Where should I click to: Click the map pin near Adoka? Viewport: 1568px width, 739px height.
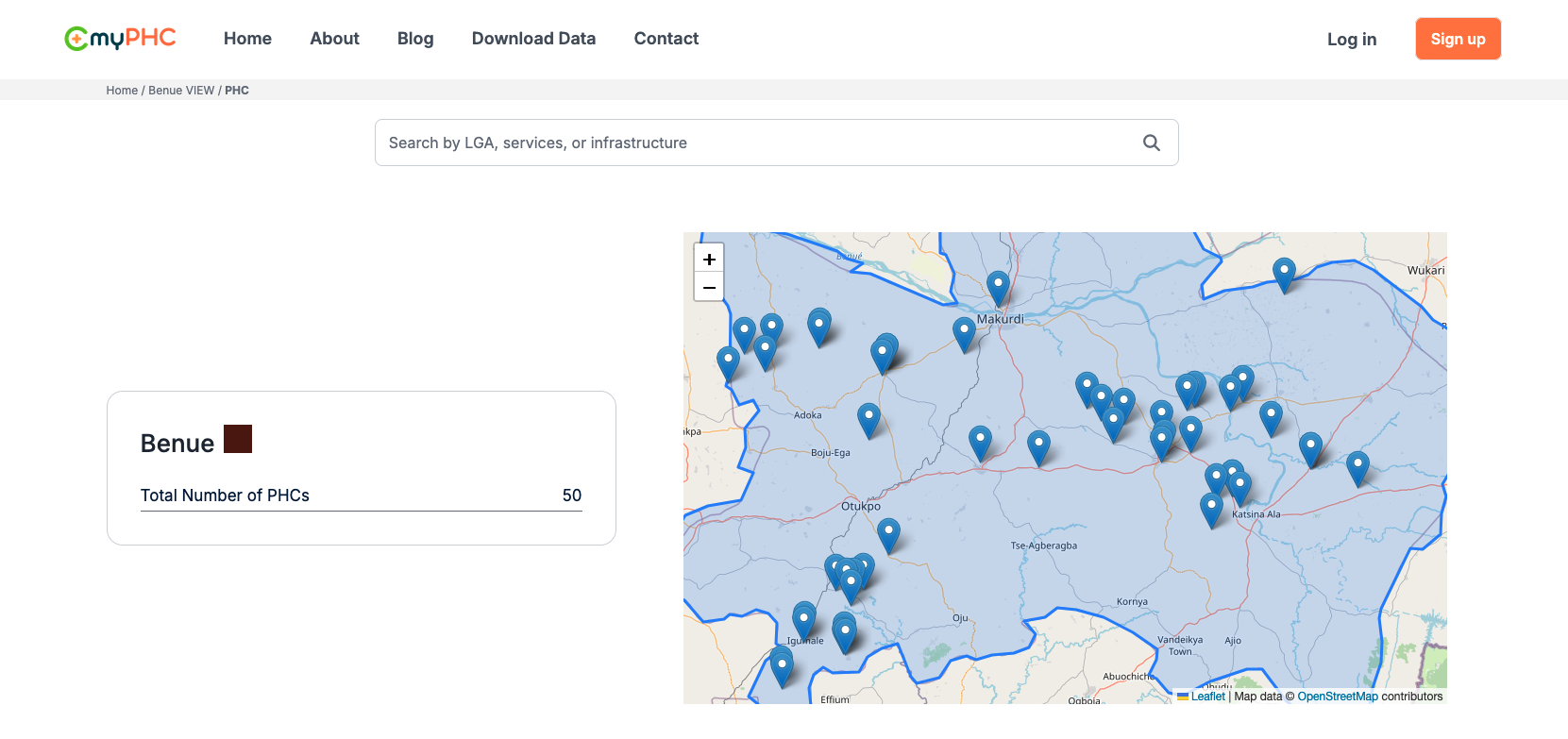pos(868,417)
